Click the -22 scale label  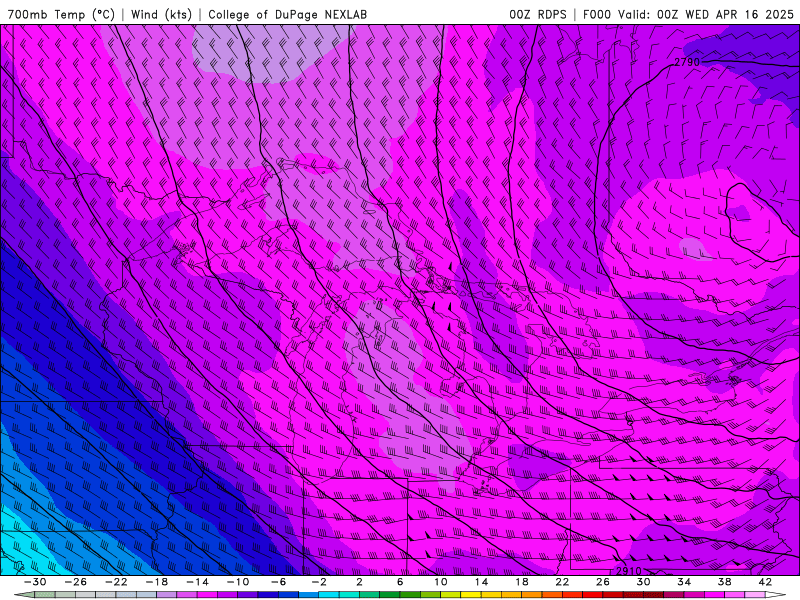coord(116,582)
